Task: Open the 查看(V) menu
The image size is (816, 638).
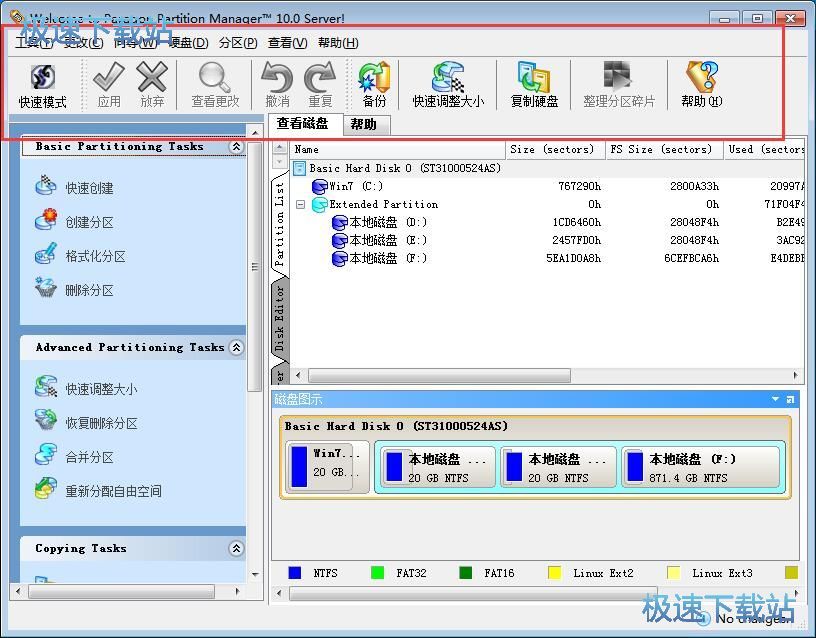Action: point(287,43)
